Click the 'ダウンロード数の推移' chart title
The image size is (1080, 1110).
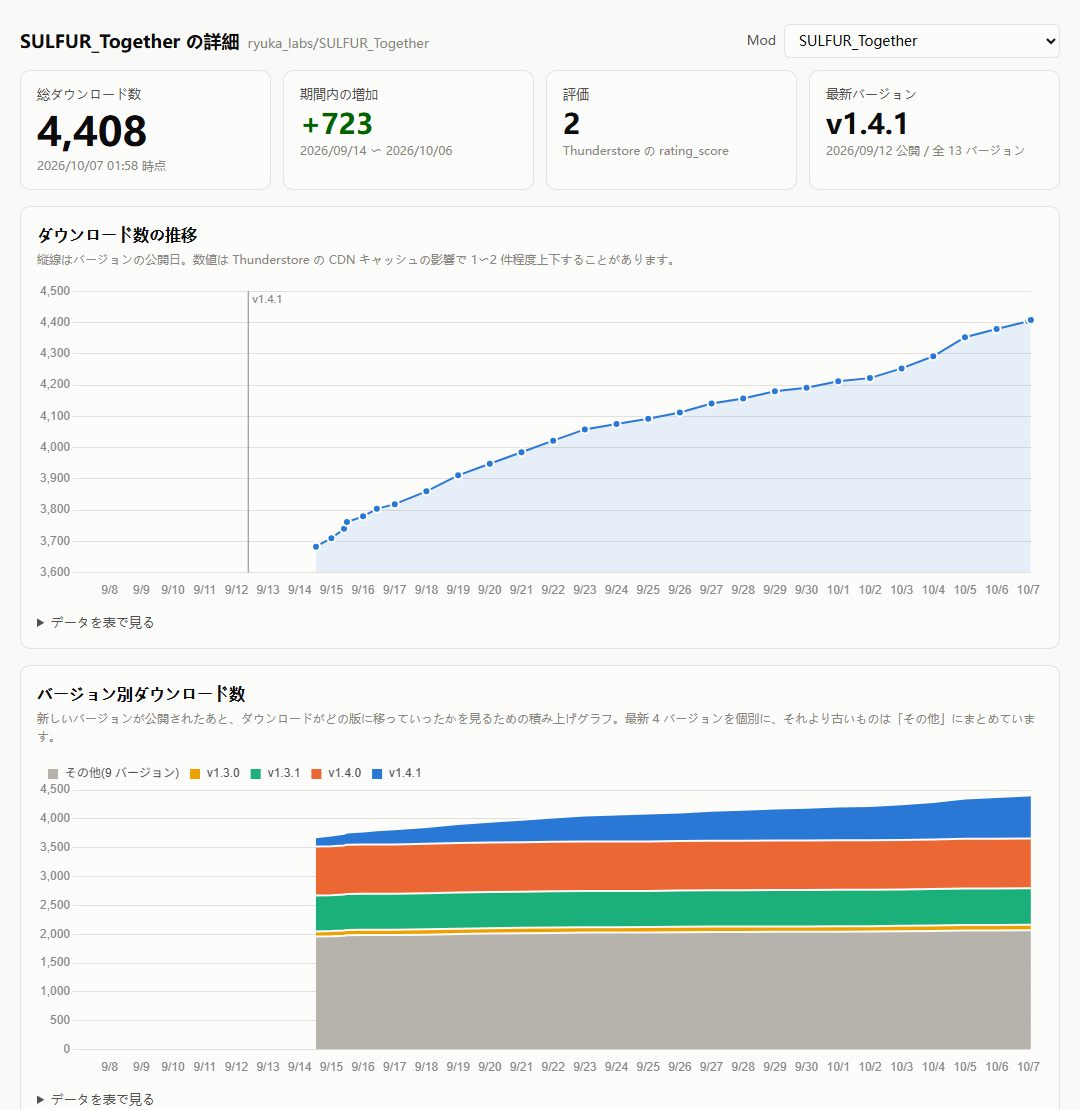(x=117, y=235)
